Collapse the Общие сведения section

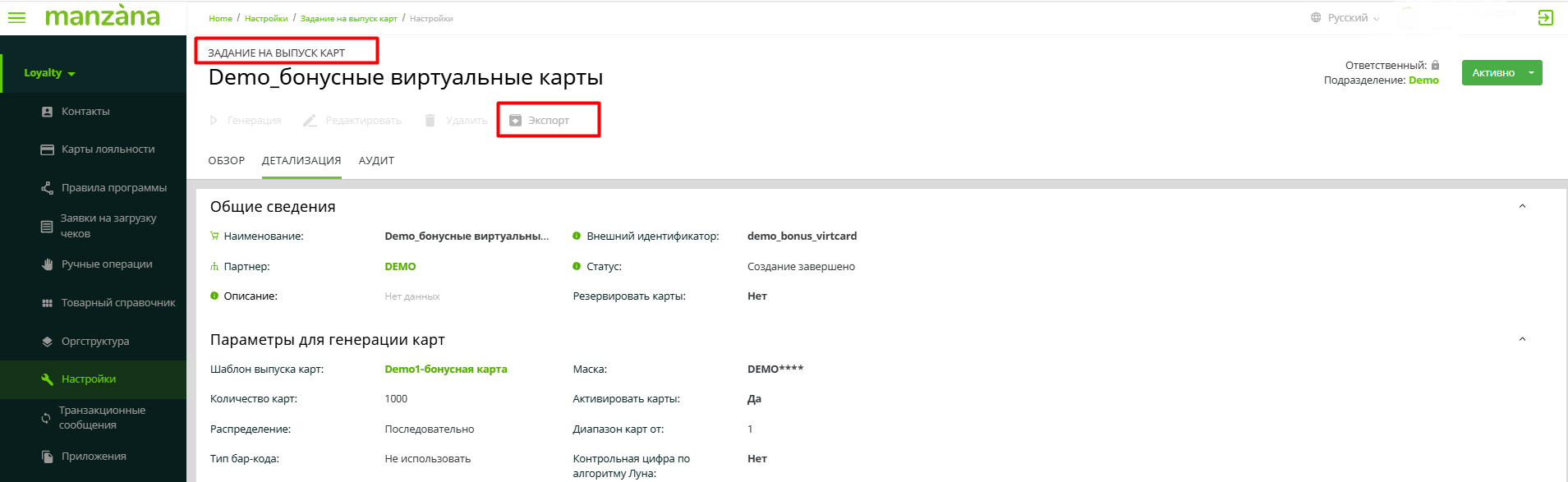pos(1522,207)
